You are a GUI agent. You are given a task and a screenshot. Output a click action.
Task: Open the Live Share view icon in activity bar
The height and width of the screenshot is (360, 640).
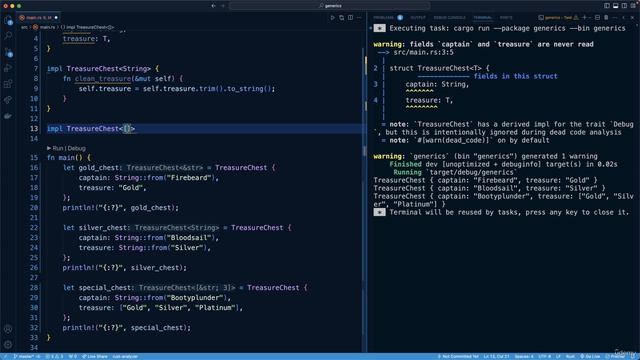pyautogui.click(x=8, y=100)
